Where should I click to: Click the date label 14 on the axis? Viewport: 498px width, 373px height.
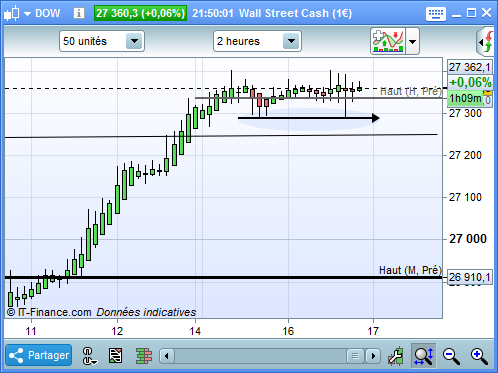(x=195, y=331)
